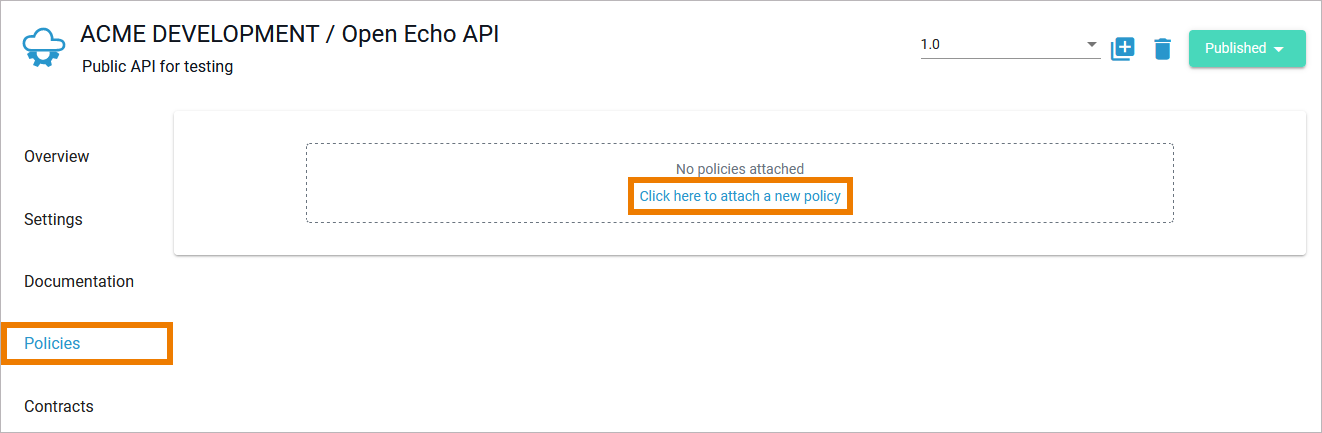The width and height of the screenshot is (1322, 433).
Task: Select the Policies menu item
Action: [52, 343]
